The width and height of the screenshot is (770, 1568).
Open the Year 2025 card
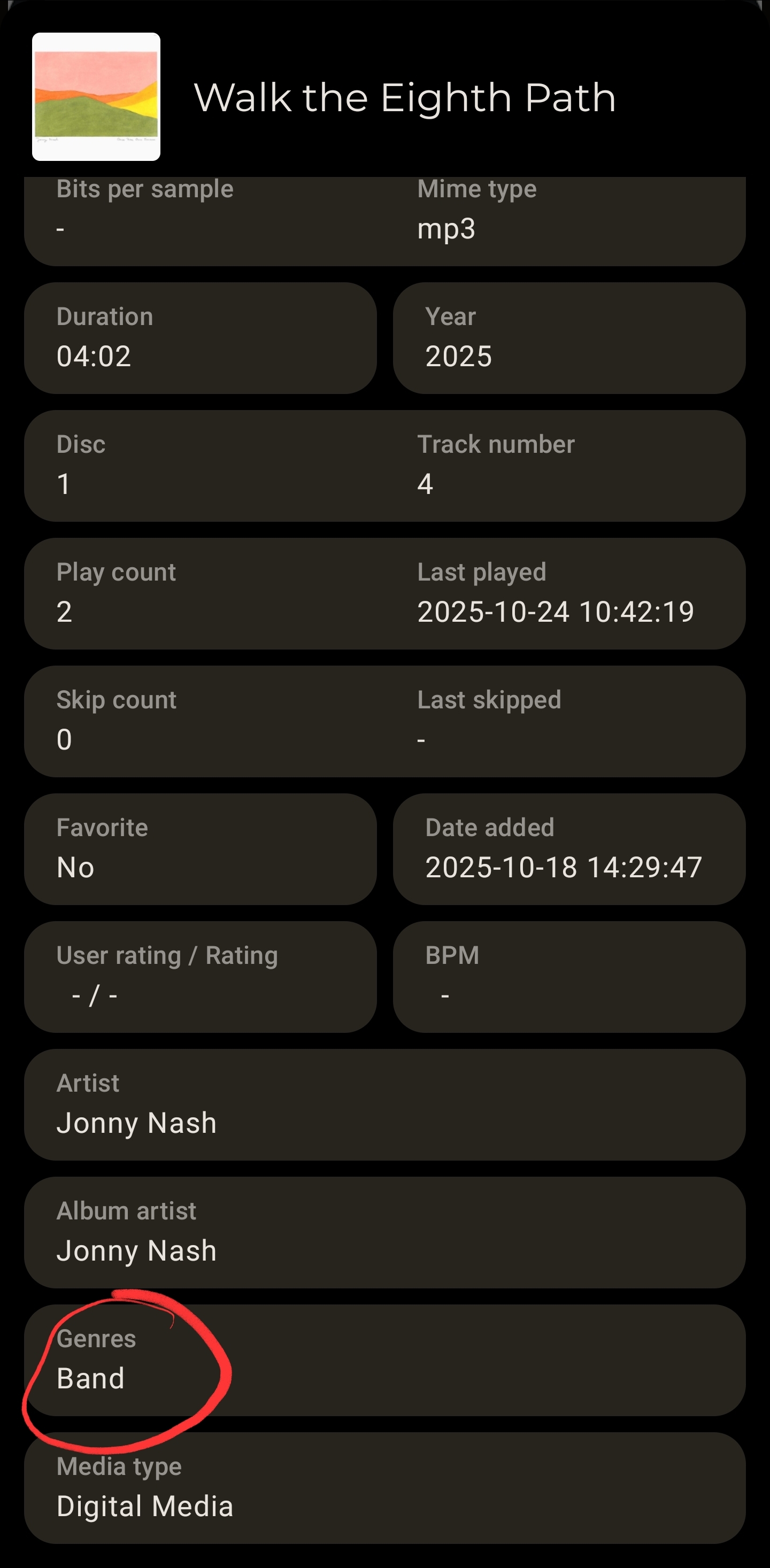(569, 338)
